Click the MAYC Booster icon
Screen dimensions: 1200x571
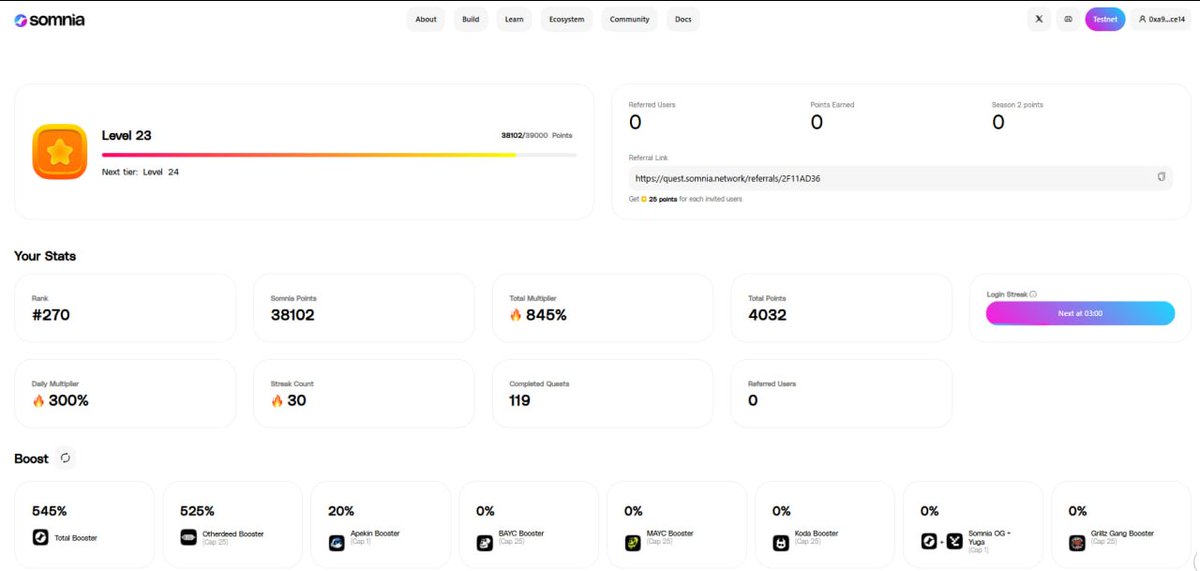(x=633, y=542)
